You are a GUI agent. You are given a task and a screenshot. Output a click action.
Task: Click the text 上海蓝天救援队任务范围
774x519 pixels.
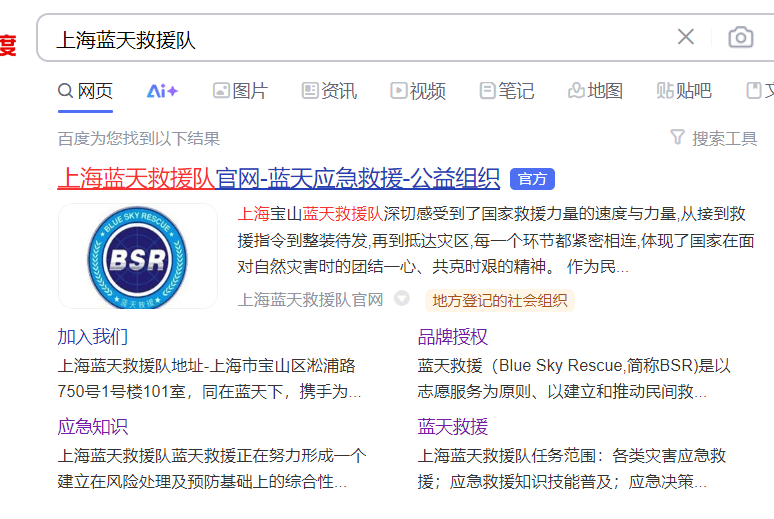pyautogui.click(x=508, y=455)
